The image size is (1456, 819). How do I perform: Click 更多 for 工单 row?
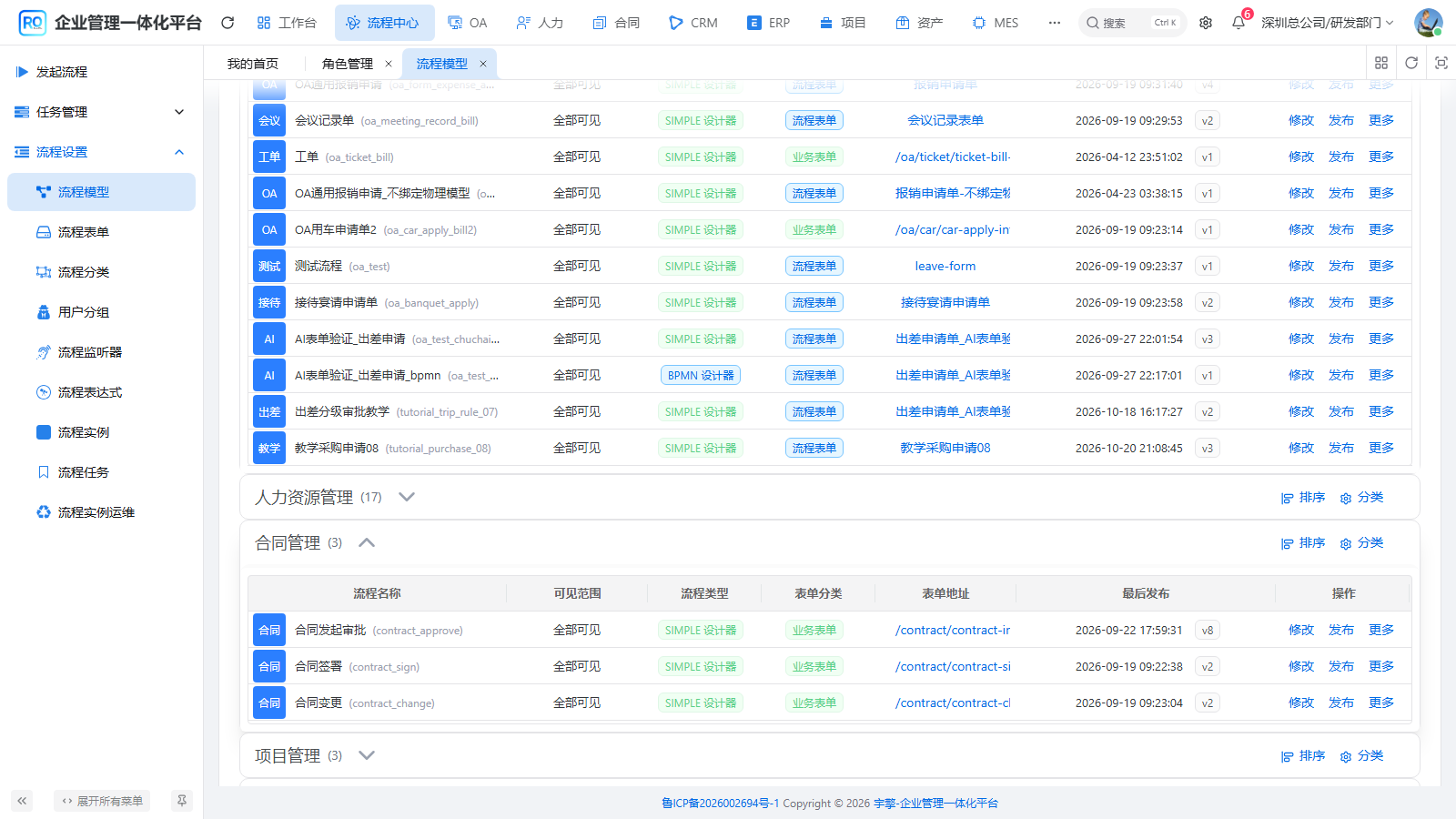(1381, 157)
